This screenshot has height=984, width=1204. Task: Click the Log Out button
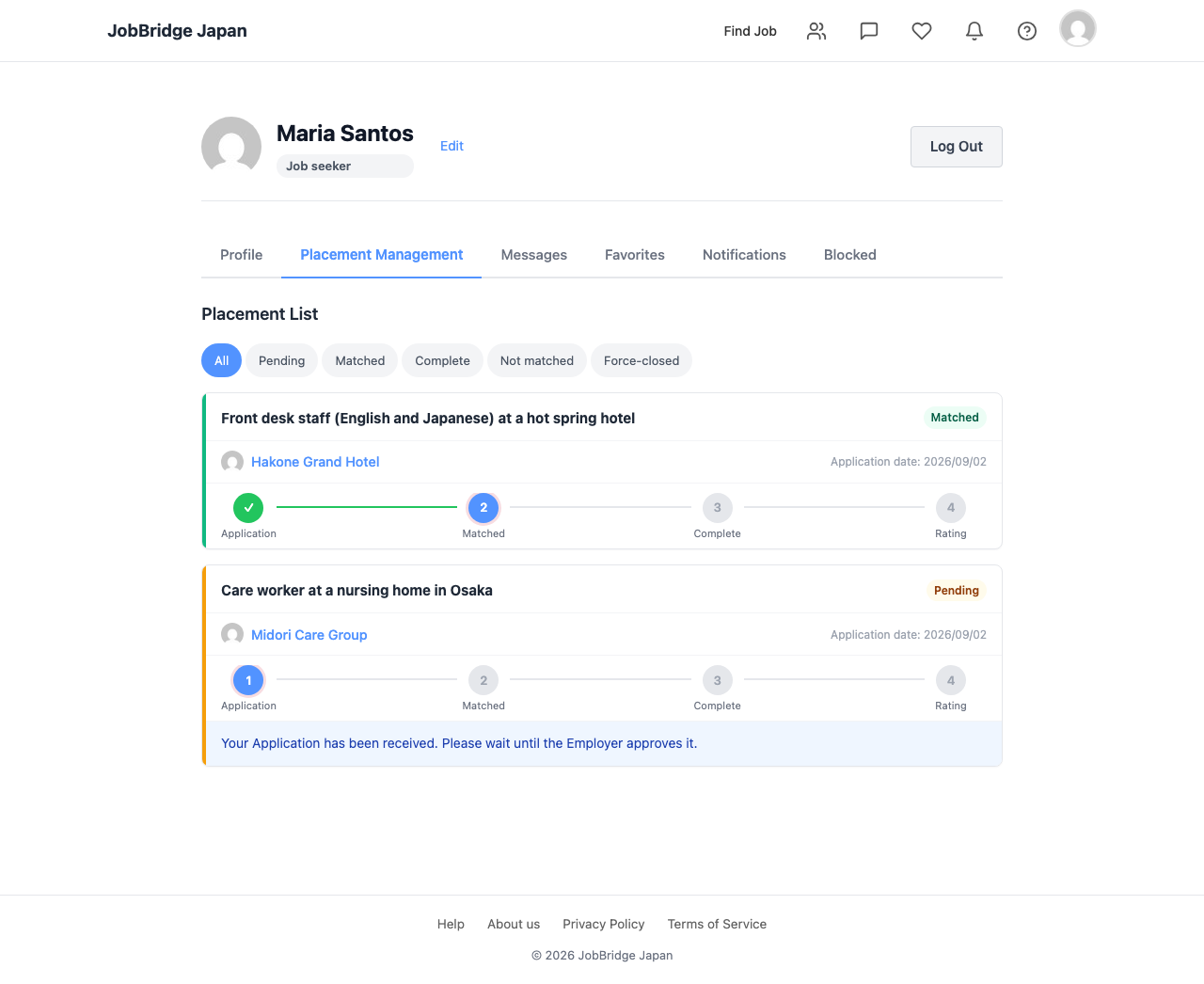click(957, 147)
